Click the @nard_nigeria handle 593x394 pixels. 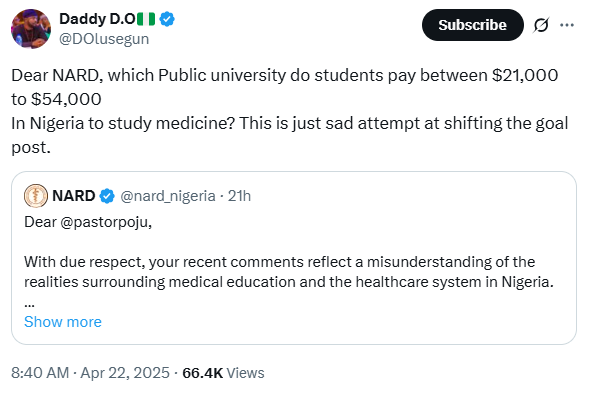coord(168,196)
